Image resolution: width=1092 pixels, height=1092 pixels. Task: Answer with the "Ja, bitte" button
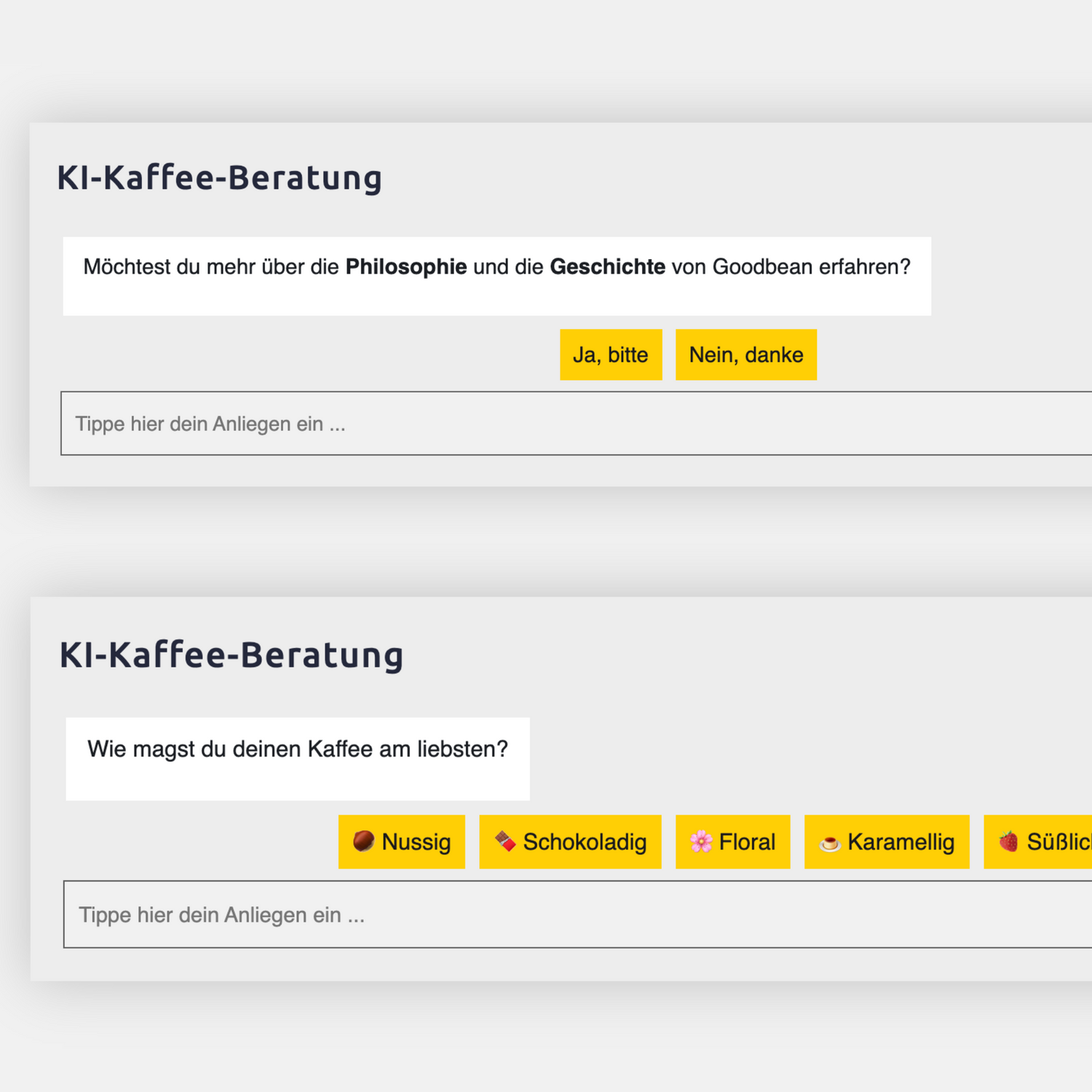pyautogui.click(x=611, y=355)
